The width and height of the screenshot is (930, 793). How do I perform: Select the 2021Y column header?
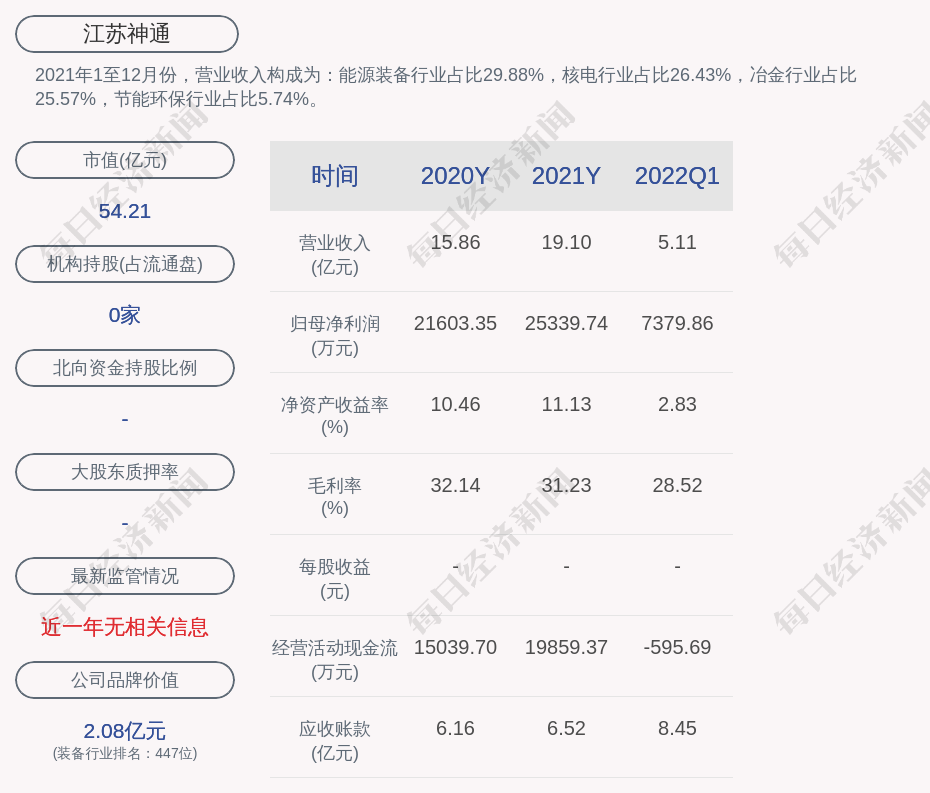point(566,176)
